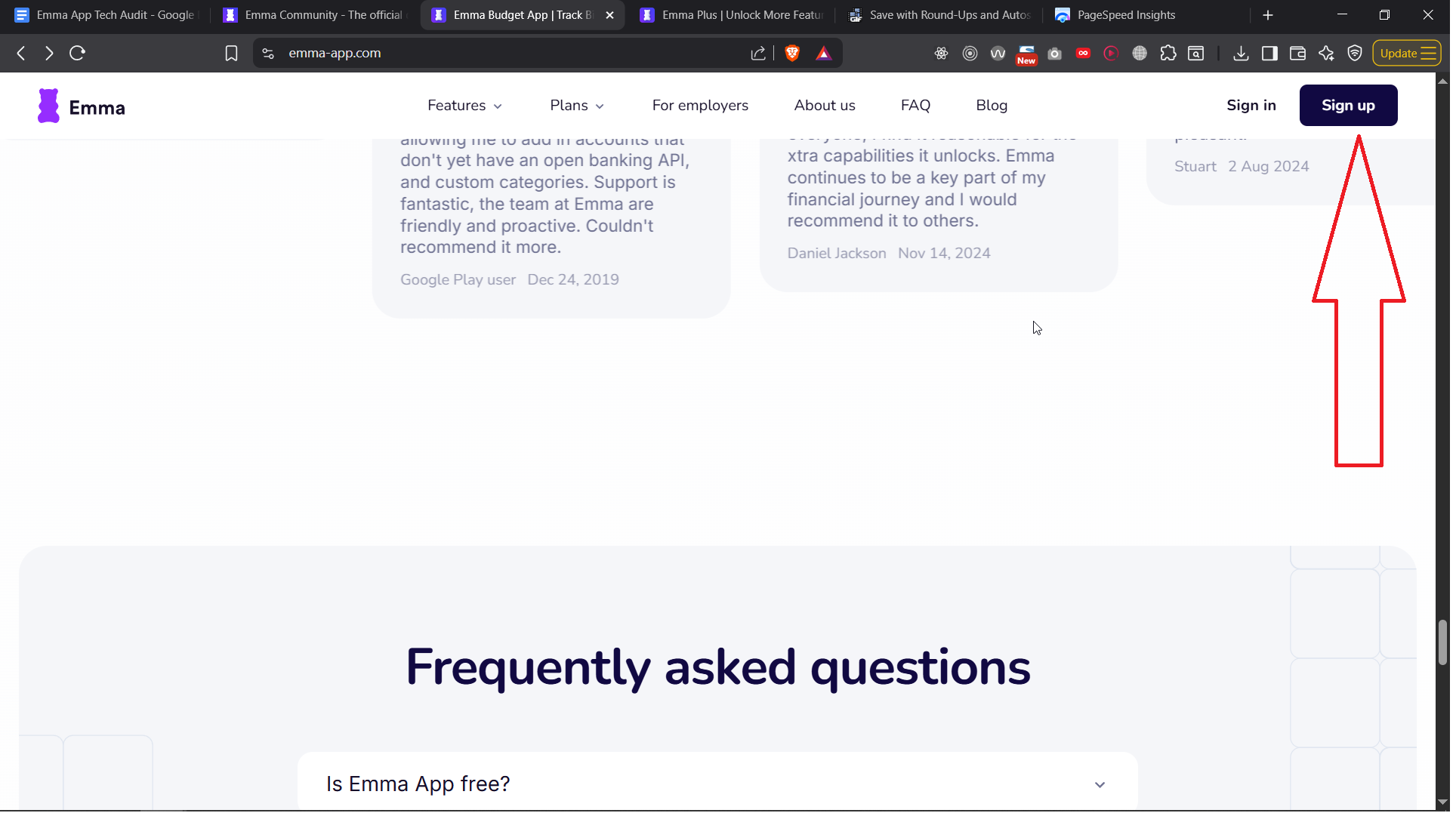
Task: Switch to Emma Community tab
Action: 316,15
